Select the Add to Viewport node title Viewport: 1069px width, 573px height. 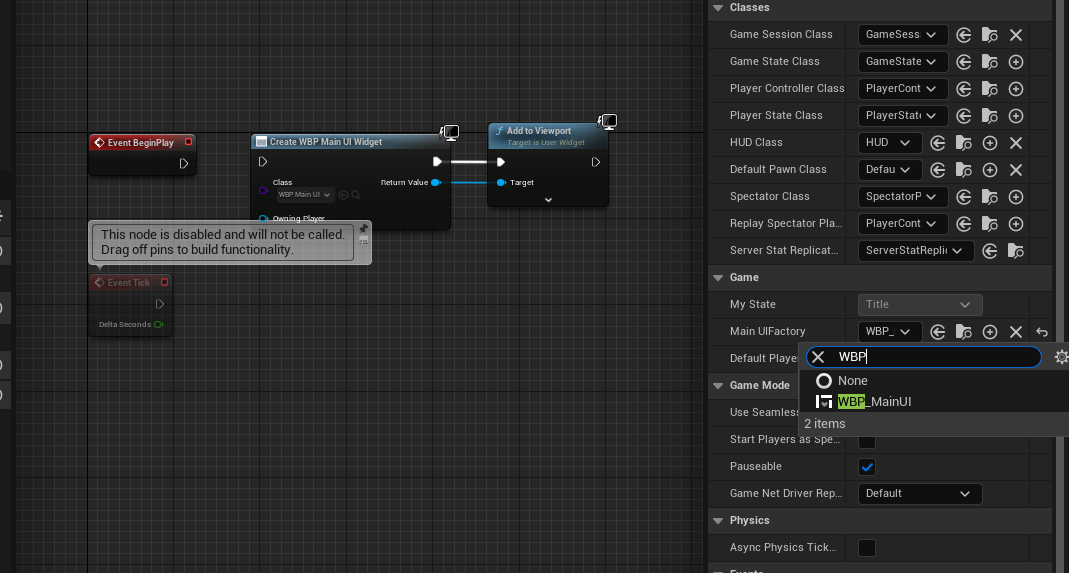pyautogui.click(x=539, y=131)
